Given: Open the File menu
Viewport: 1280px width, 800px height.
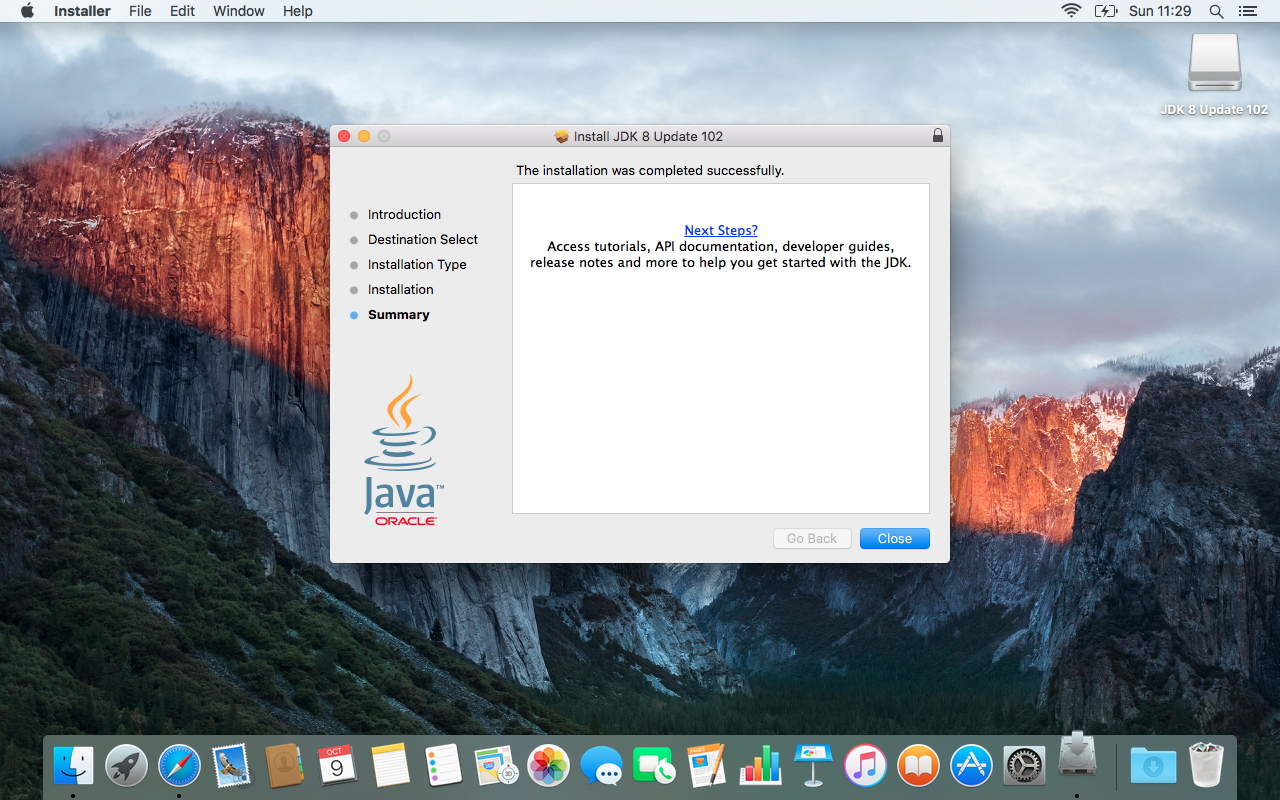Looking at the screenshot, I should [140, 11].
